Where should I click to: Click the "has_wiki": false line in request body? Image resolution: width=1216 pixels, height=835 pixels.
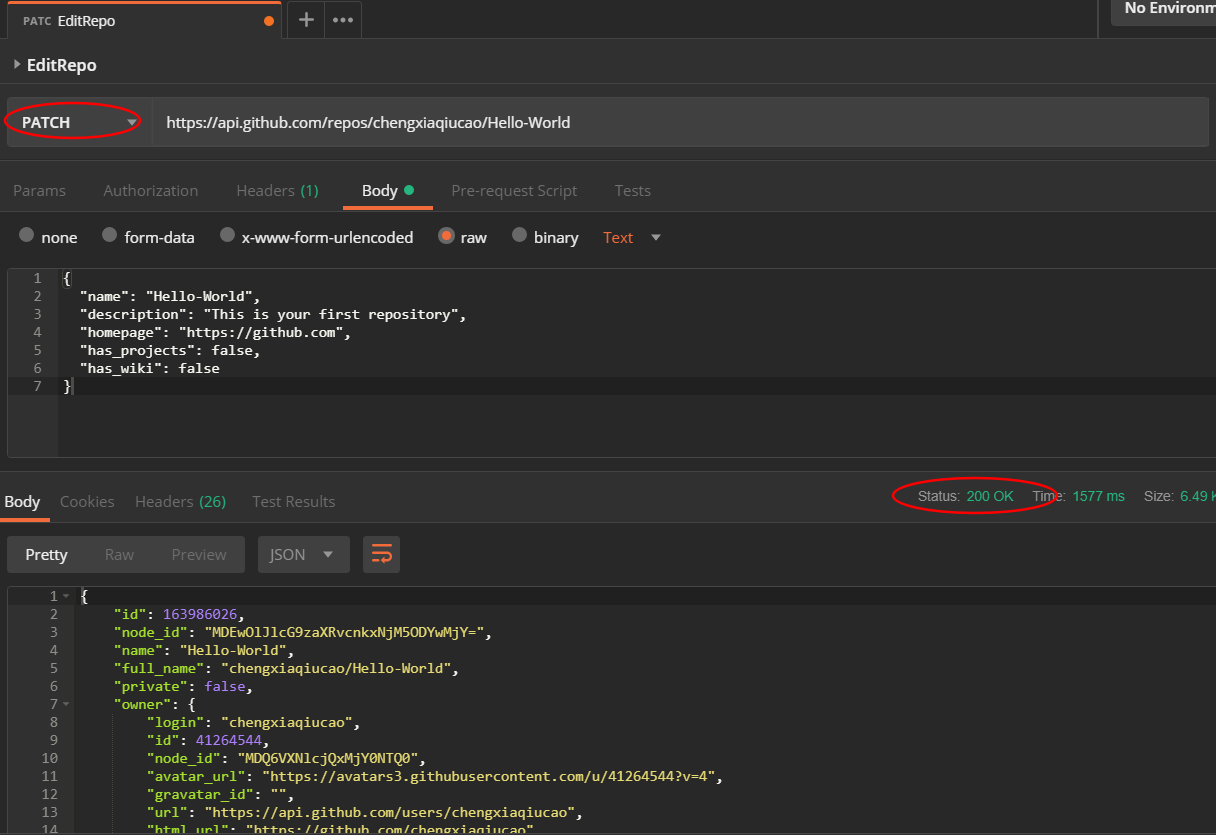click(x=149, y=368)
